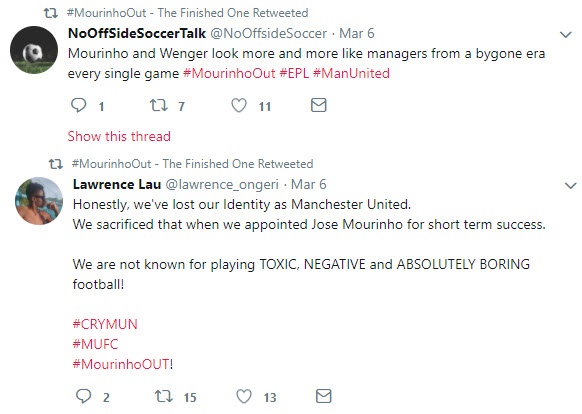The image size is (582, 414).
Task: Retweet the NoOffSideSoccerTalk tweet
Action: tap(158, 105)
